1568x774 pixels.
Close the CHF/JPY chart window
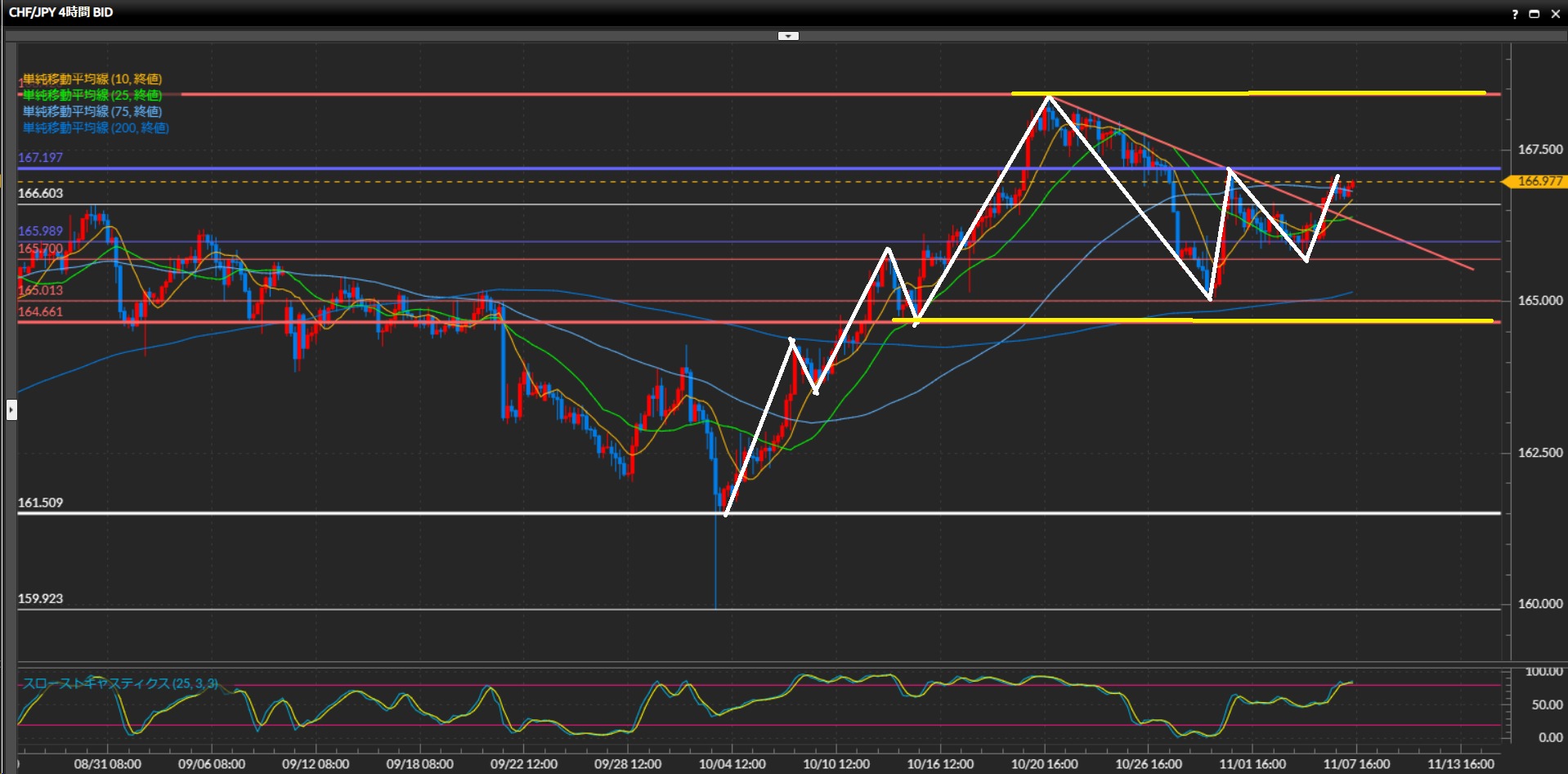tap(1555, 14)
